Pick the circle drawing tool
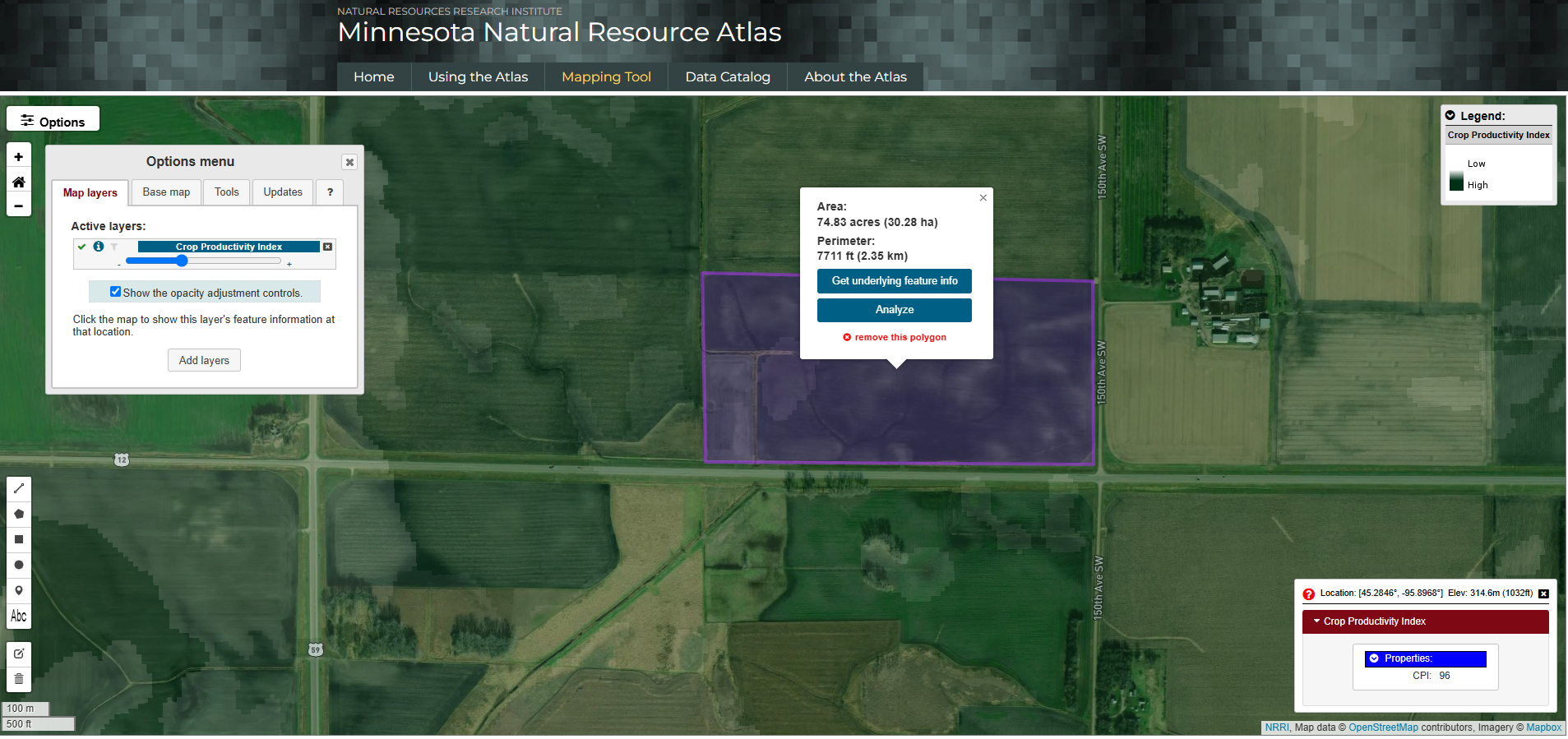Viewport: 1568px width, 739px height. (x=19, y=565)
